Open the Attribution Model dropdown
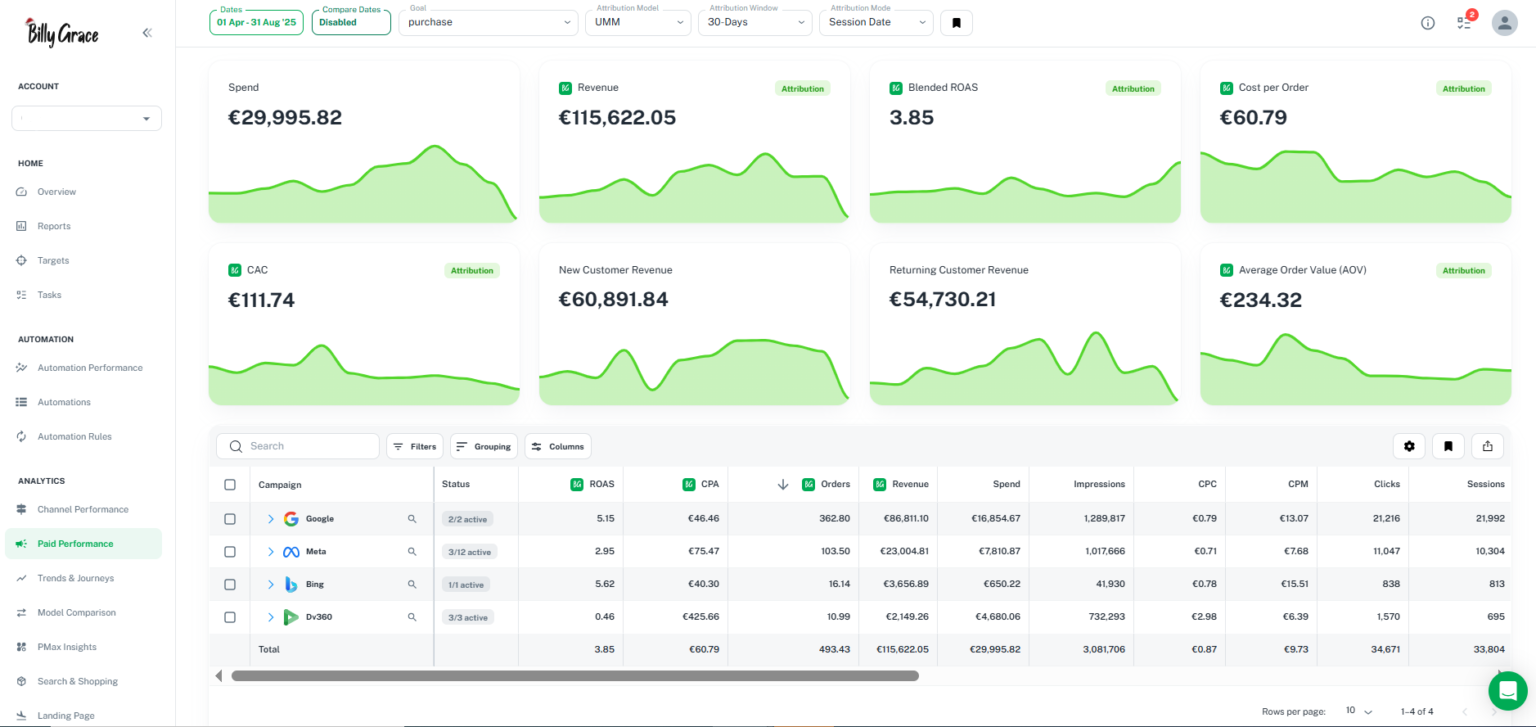This screenshot has height=727, width=1536. pos(638,21)
